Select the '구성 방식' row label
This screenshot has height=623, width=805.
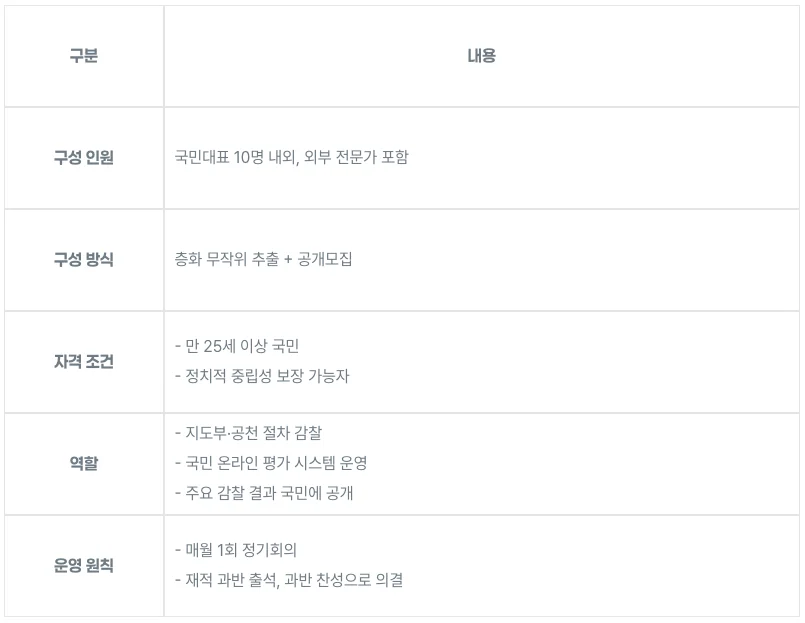[83, 260]
